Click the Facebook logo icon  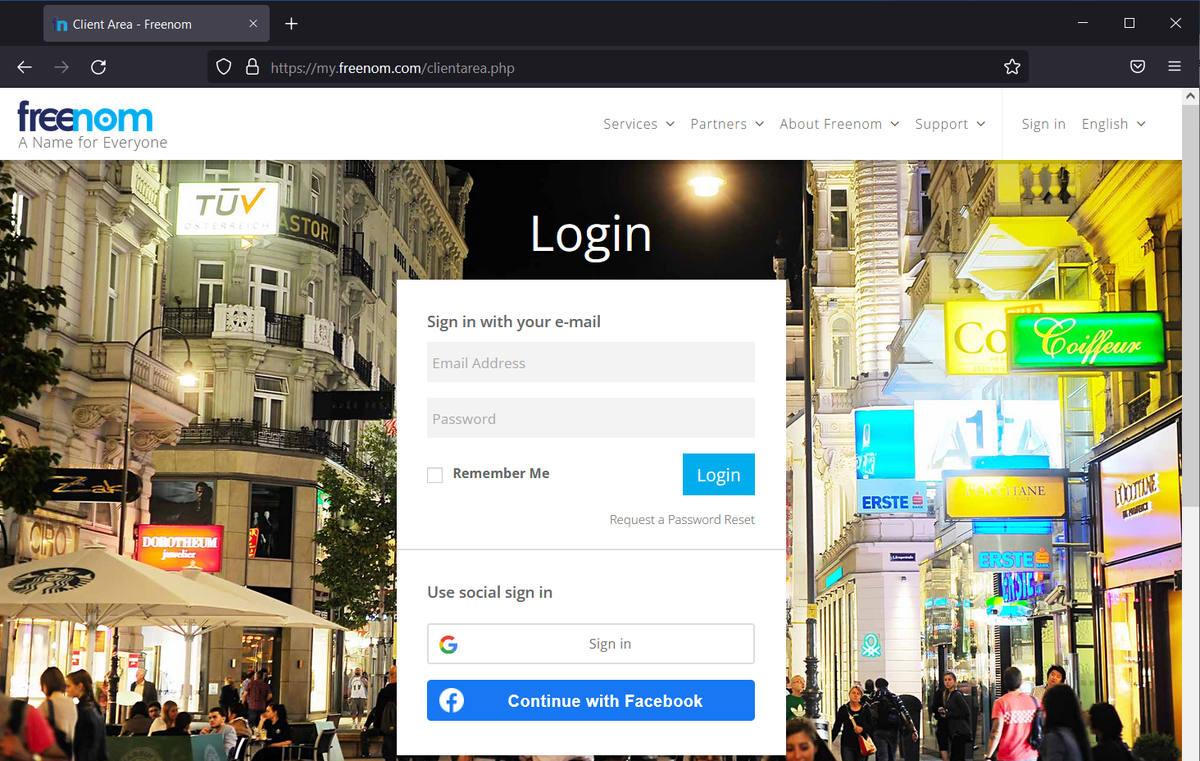point(452,701)
